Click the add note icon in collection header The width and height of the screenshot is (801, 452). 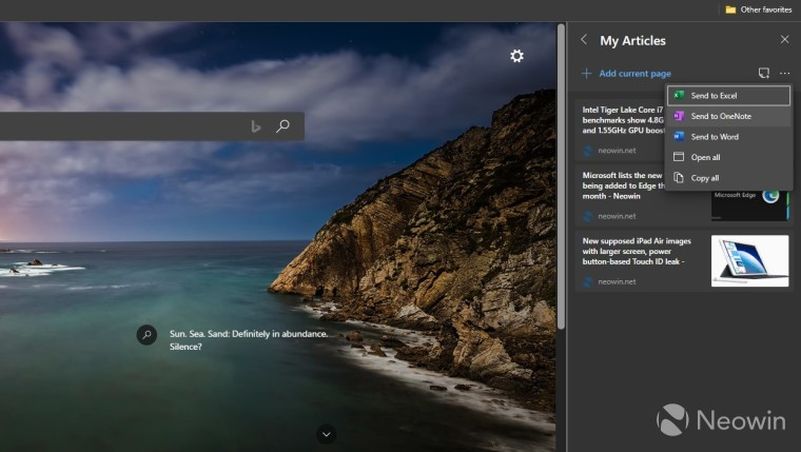tap(764, 73)
